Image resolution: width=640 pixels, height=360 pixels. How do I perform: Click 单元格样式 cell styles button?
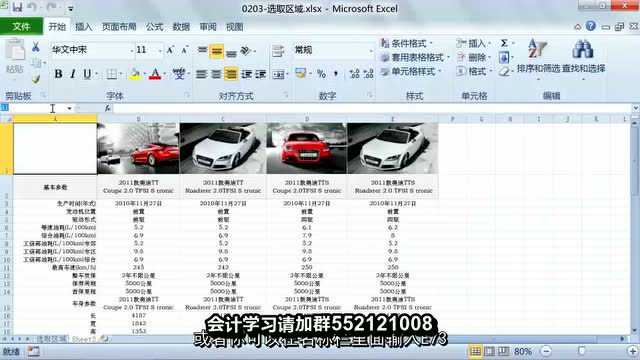pos(411,71)
